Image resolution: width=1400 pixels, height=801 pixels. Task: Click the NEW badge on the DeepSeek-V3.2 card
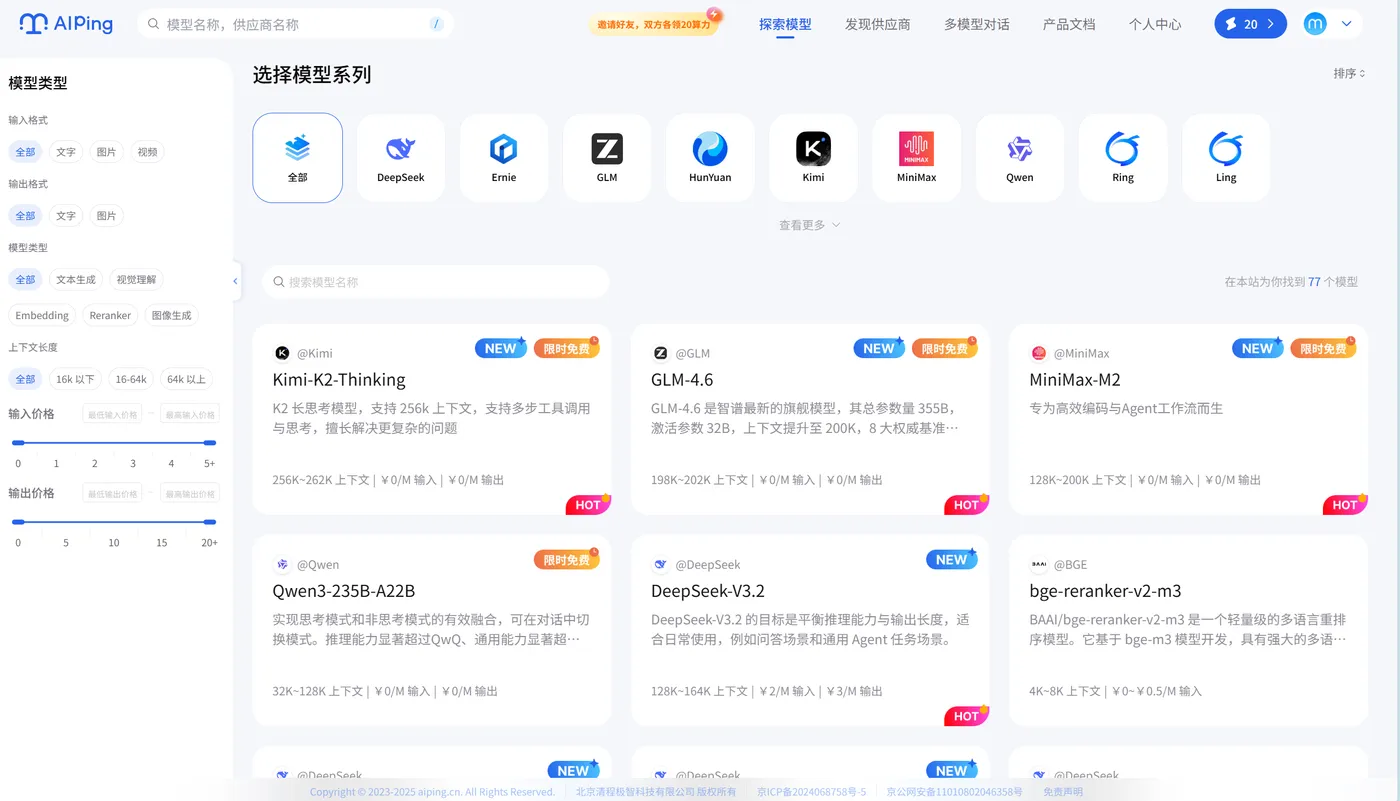pyautogui.click(x=952, y=559)
